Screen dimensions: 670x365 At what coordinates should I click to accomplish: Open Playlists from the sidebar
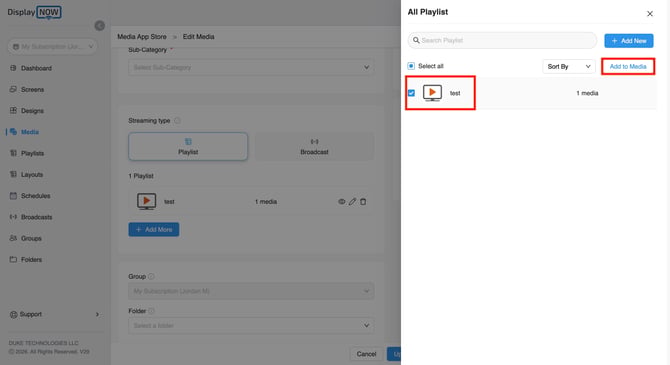pos(32,153)
